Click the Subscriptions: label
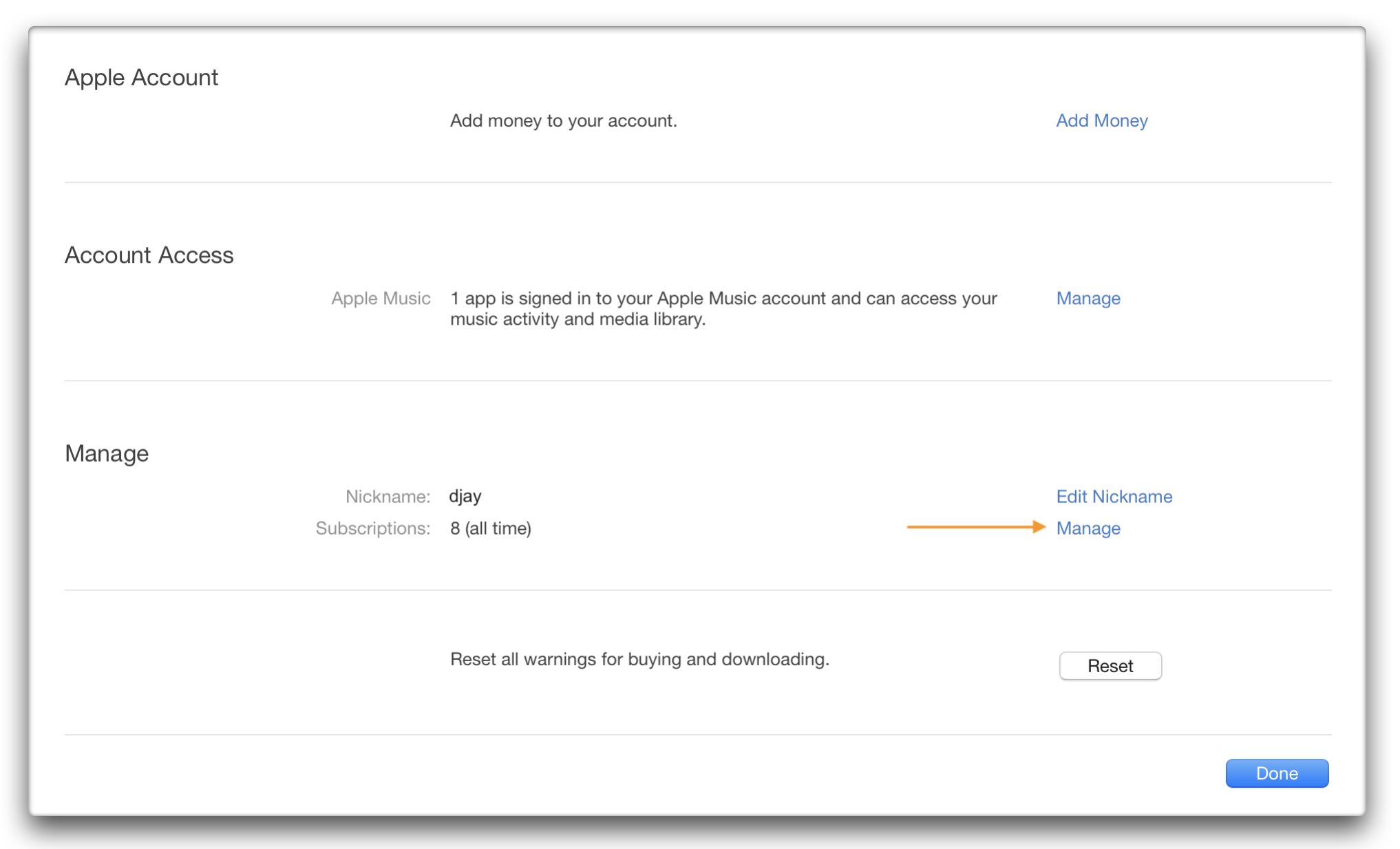 pos(373,528)
